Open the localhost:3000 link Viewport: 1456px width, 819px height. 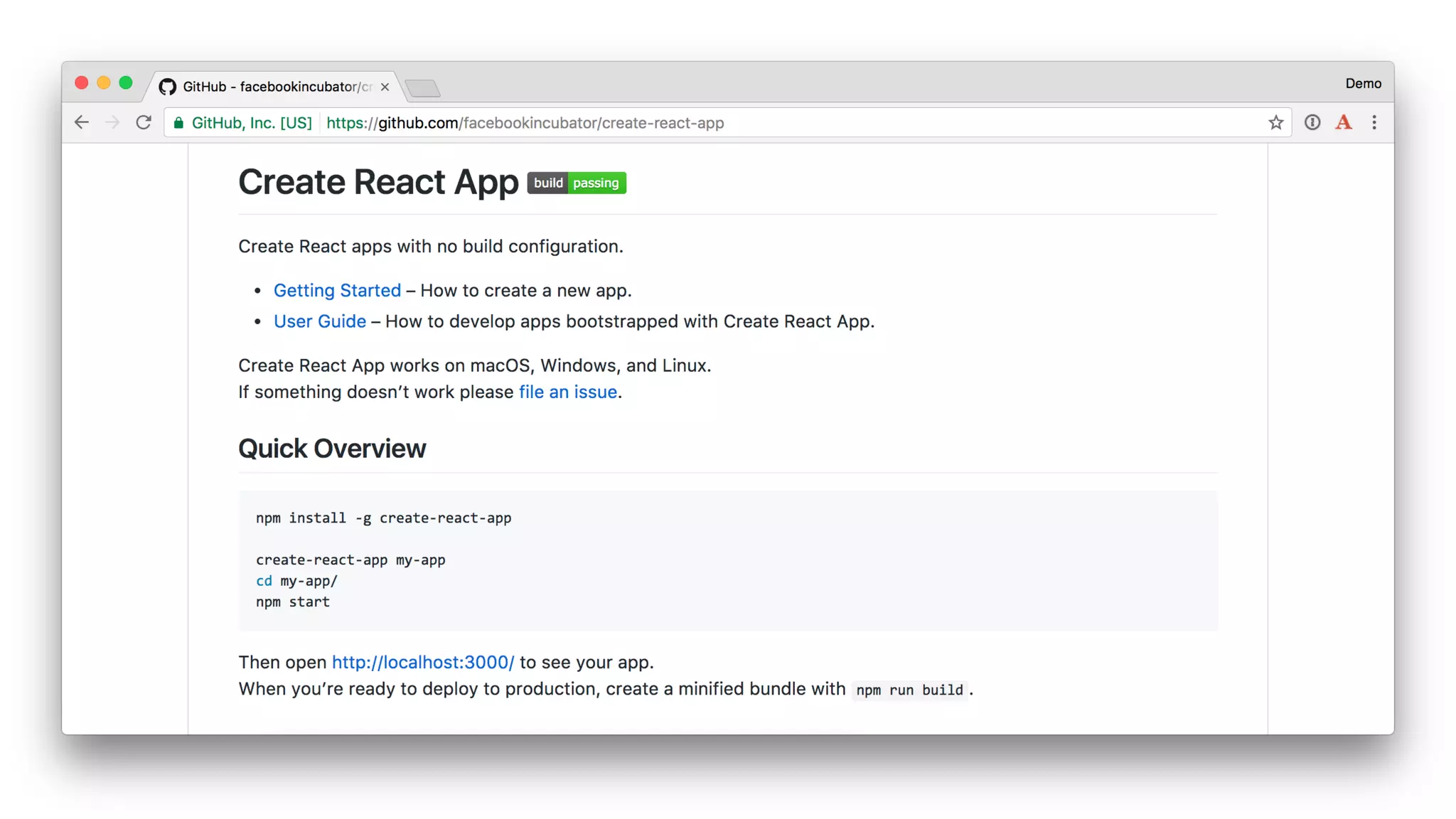tap(422, 662)
